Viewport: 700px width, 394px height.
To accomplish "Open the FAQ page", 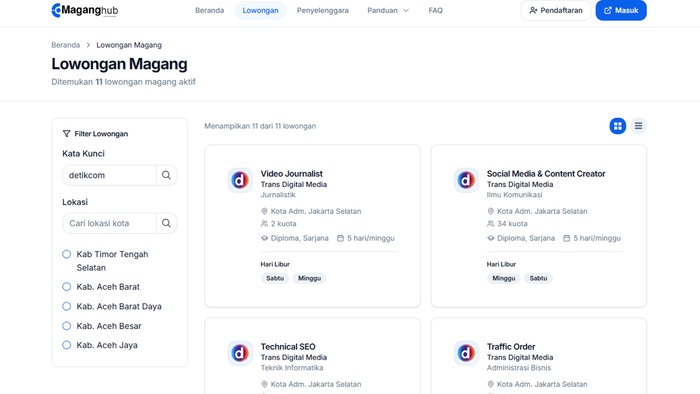I will pos(435,10).
